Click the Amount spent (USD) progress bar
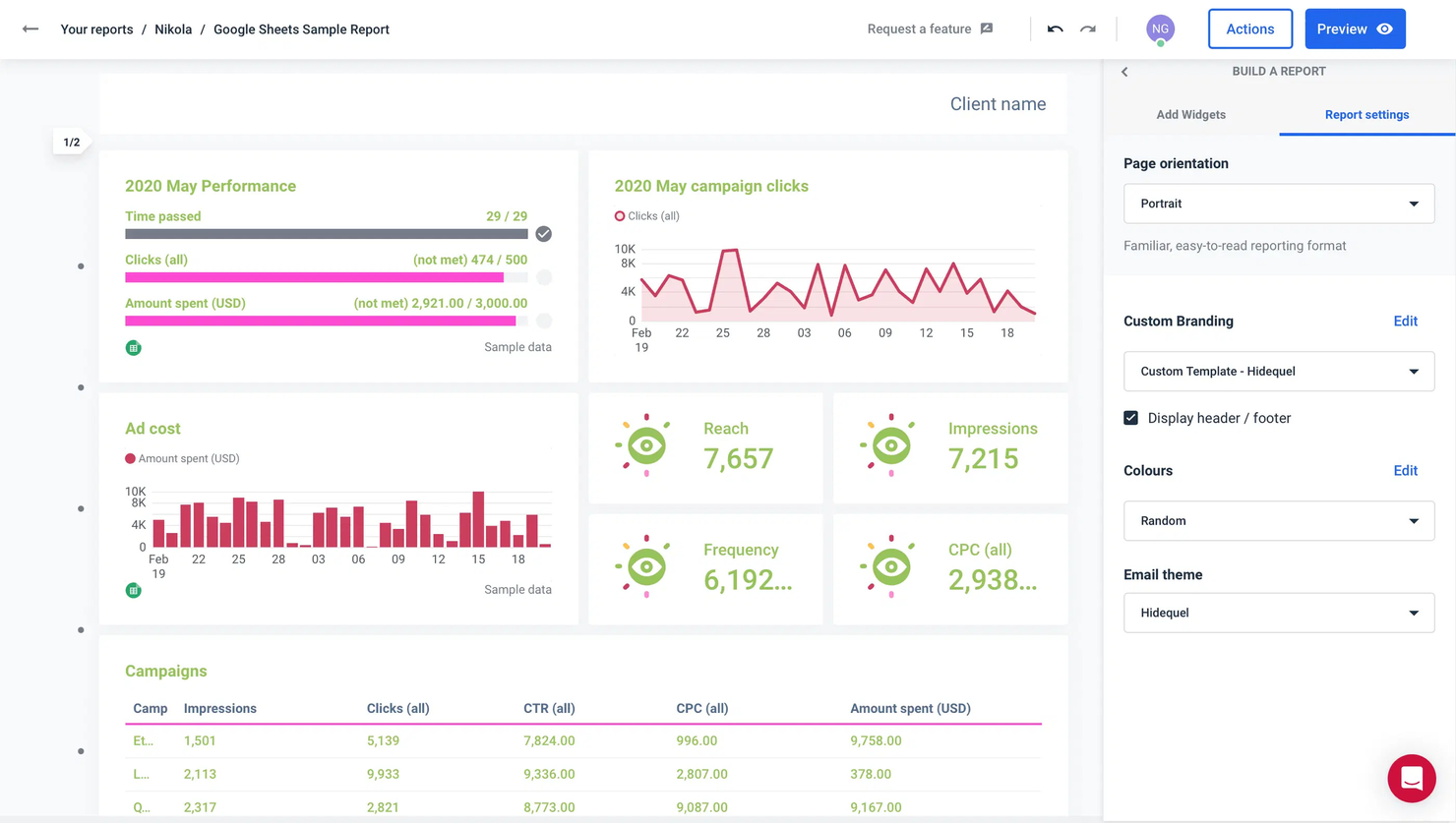The image size is (1456, 823). click(x=326, y=321)
